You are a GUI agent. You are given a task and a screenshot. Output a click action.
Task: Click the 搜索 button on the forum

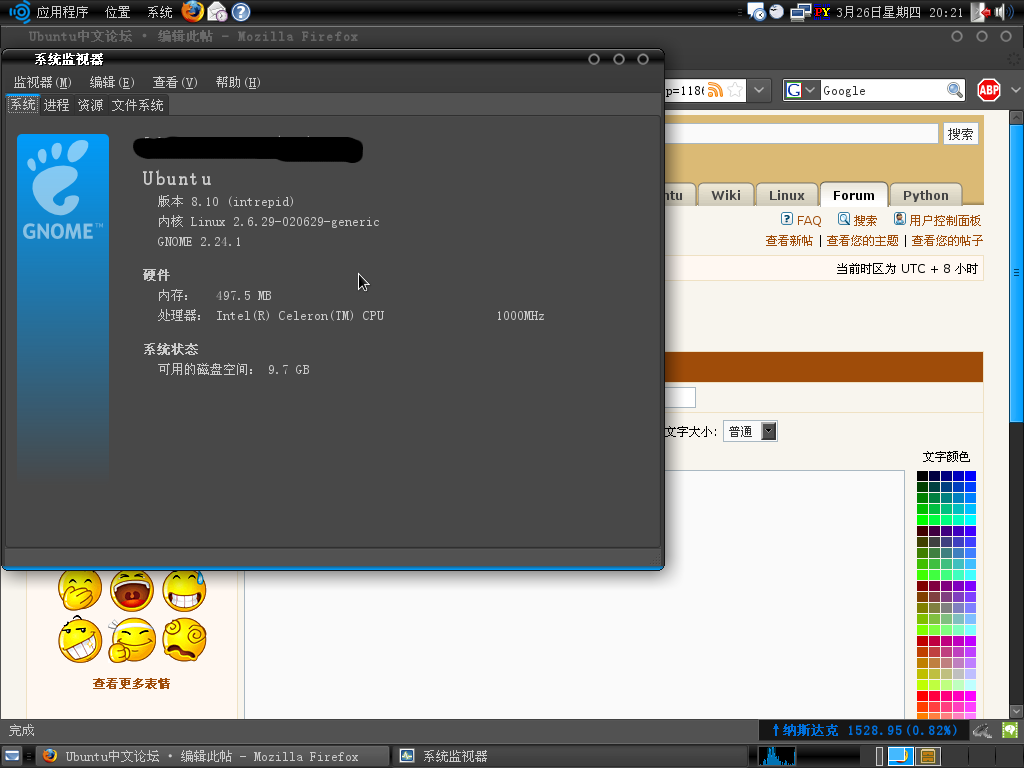[960, 134]
